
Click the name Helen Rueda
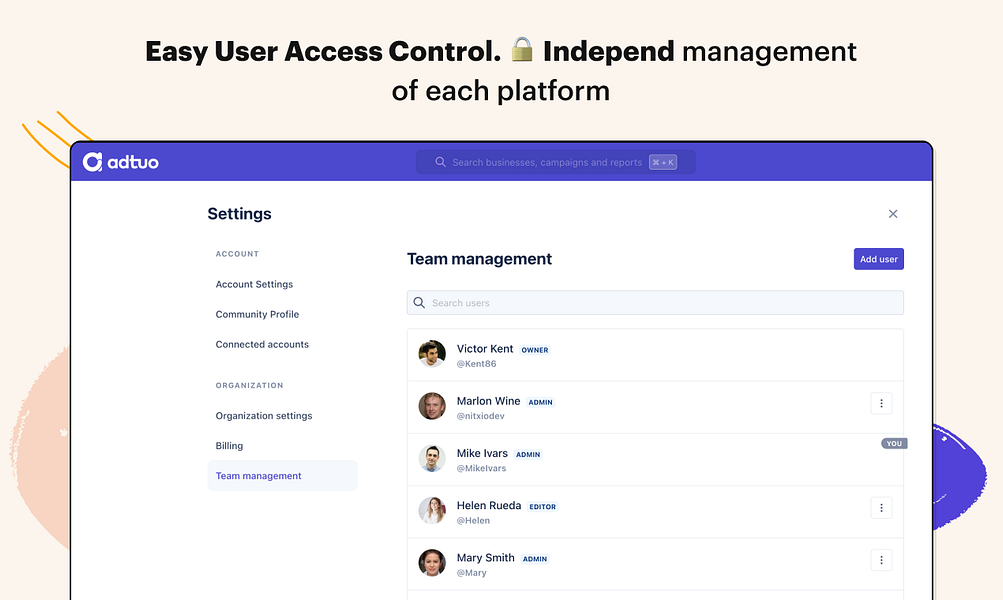pos(489,505)
